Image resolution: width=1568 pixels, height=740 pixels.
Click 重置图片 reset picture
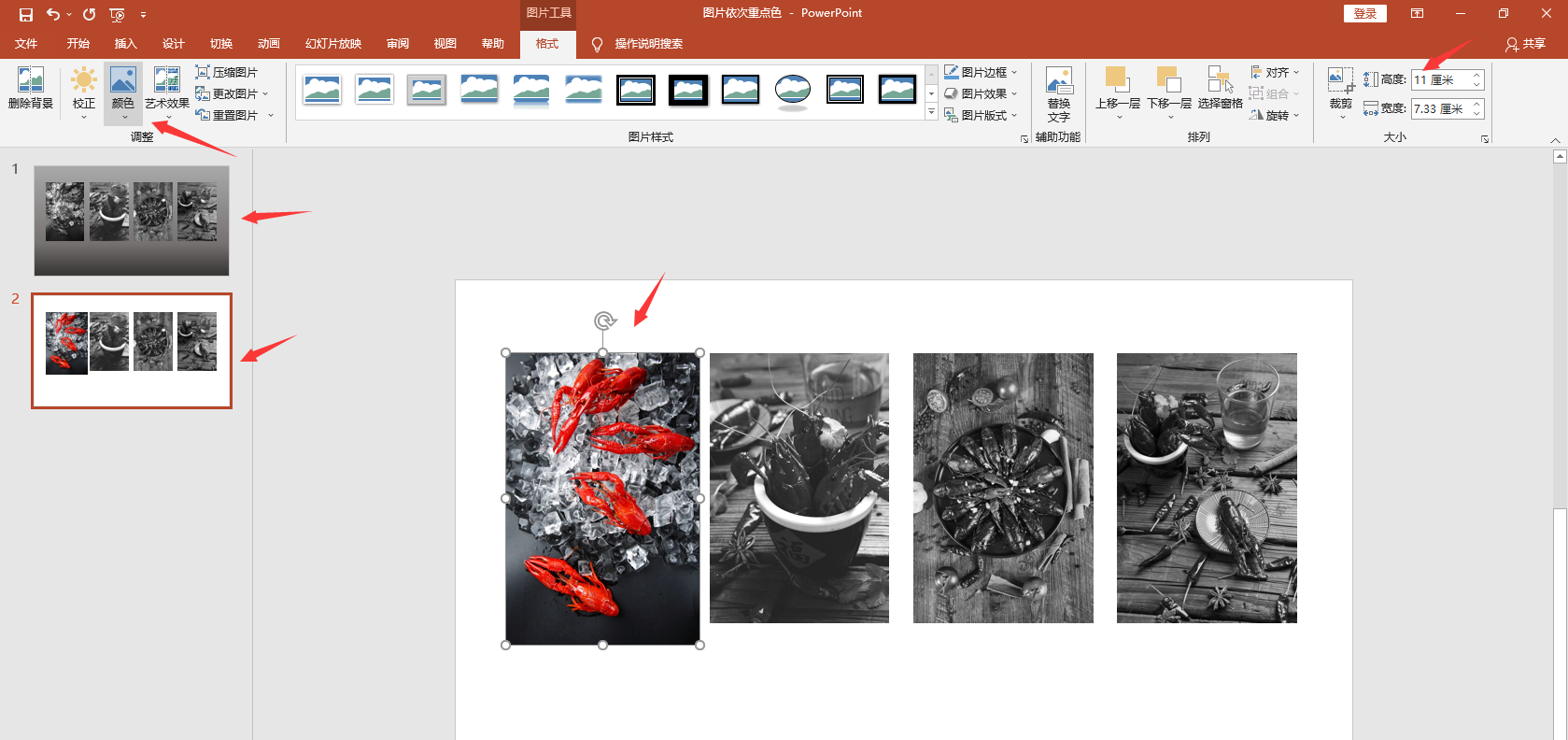point(227,115)
